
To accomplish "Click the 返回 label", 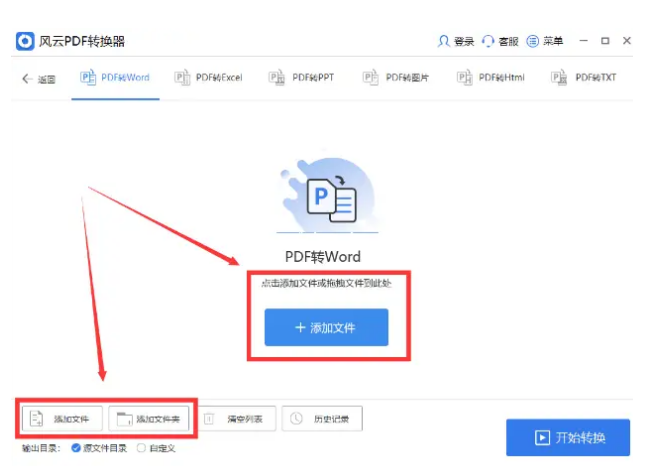I will [46, 79].
